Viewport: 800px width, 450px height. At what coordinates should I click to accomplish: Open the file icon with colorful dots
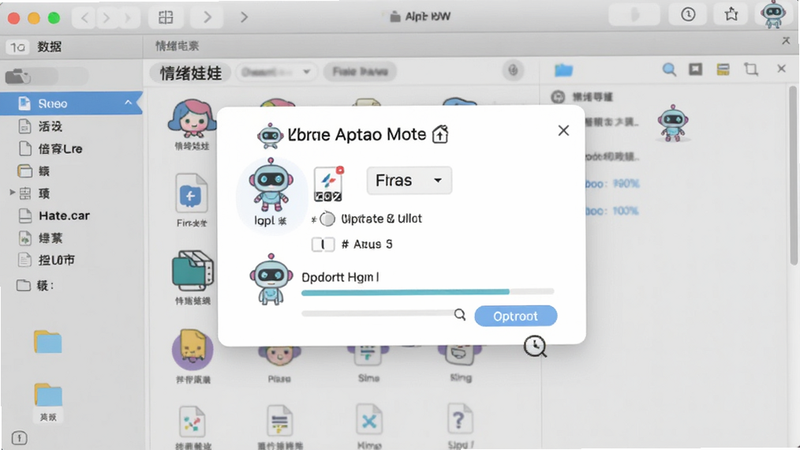coord(192,421)
